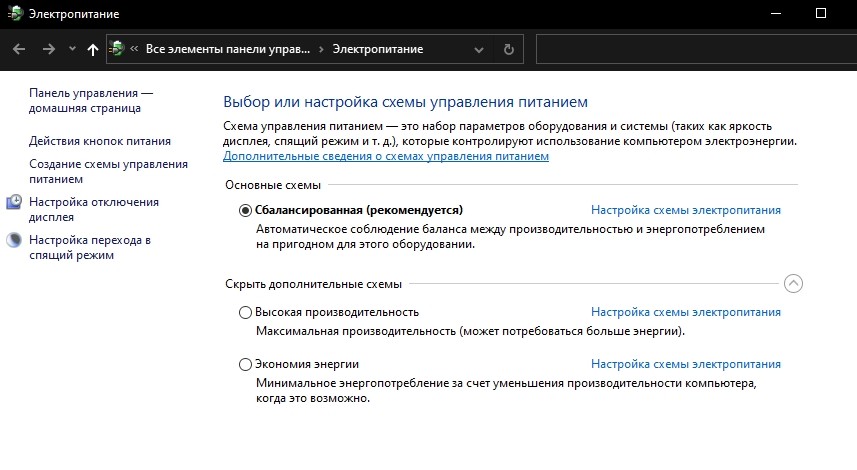The height and width of the screenshot is (470, 857).
Task: Click the Control Panel search field
Action: pos(695,49)
